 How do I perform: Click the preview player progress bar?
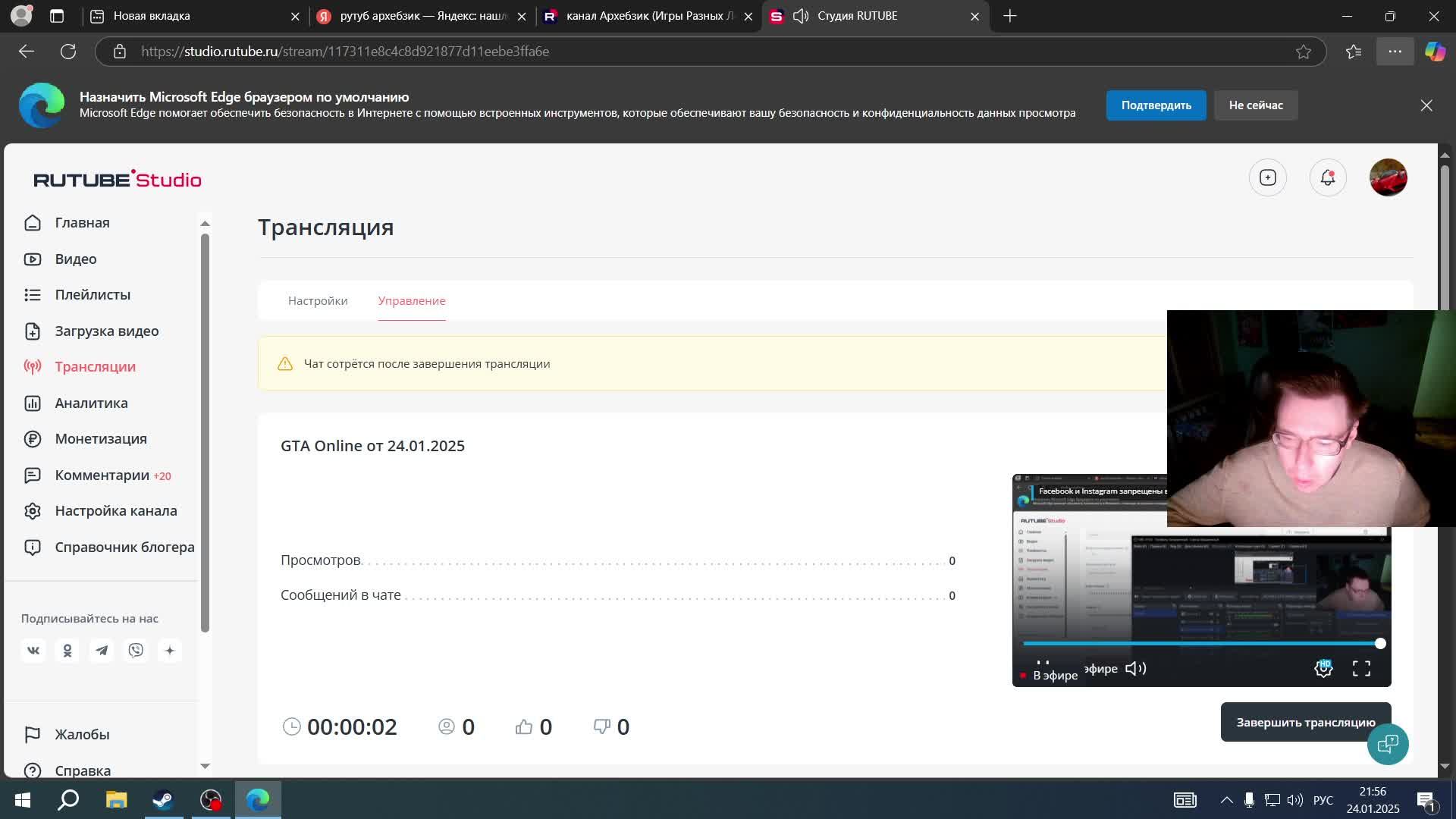(1201, 643)
